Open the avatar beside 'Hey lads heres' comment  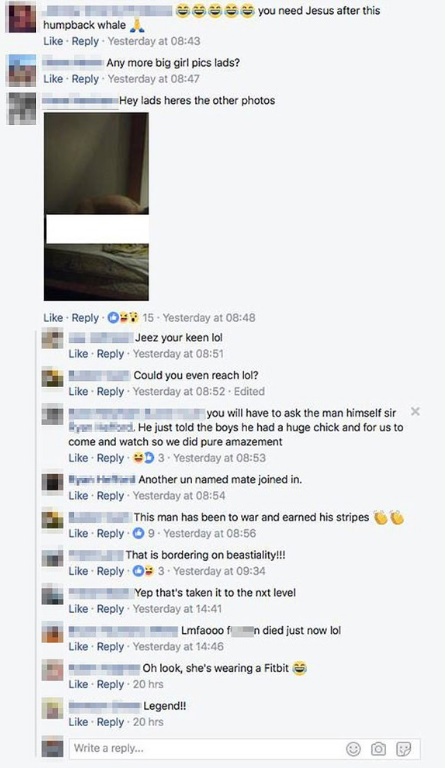[x=22, y=108]
